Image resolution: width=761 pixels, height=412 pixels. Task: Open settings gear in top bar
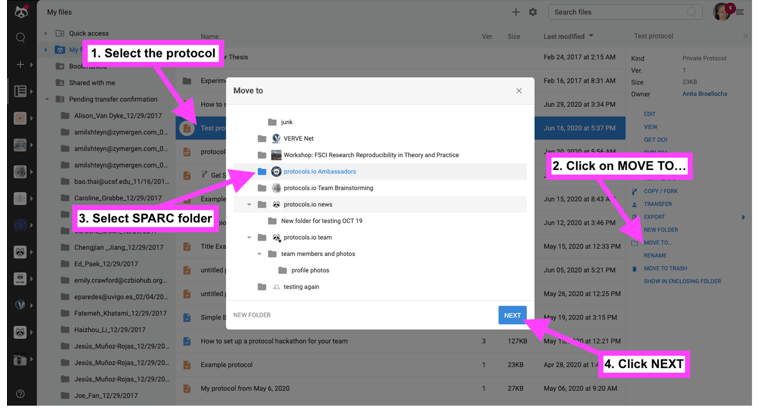[533, 12]
